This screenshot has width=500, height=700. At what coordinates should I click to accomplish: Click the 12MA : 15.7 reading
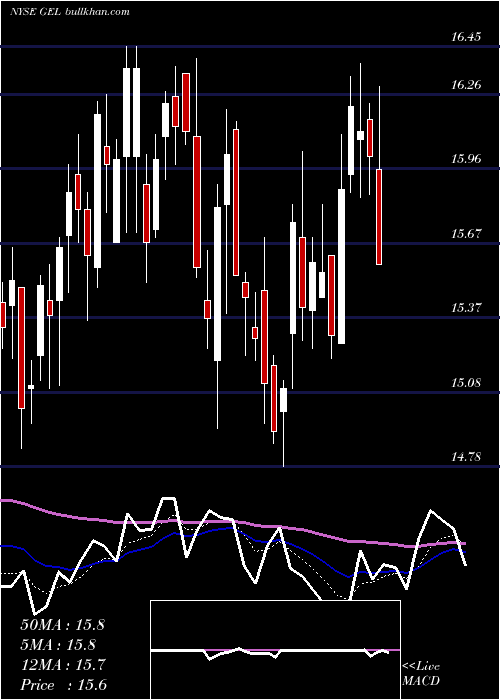coord(63,665)
